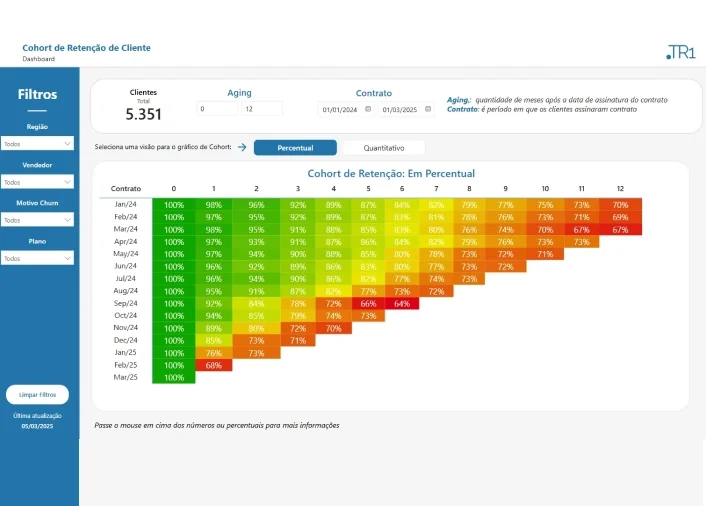This screenshot has width=706, height=506.
Task: Click the Contrato start date 01/01/2024 field
Action: click(340, 110)
